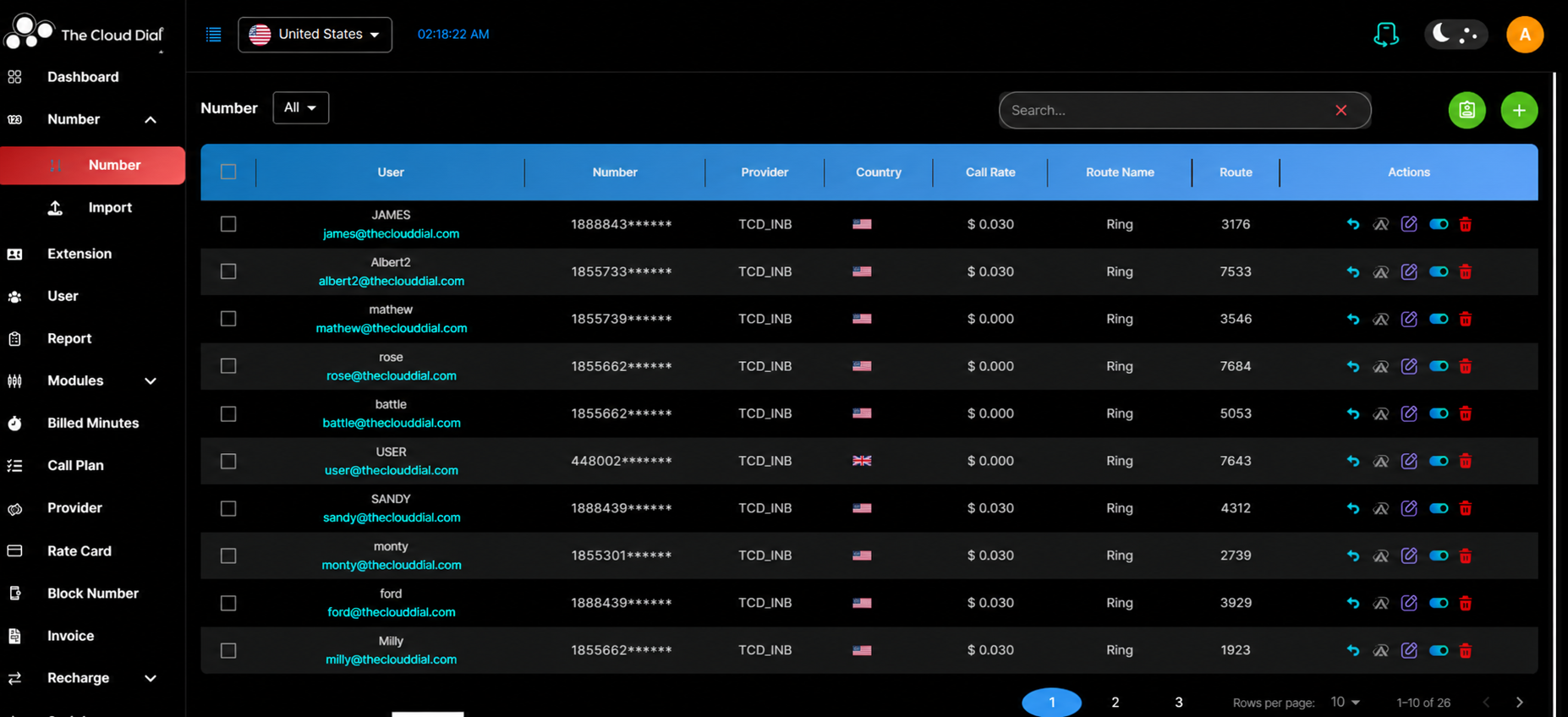Click the green clipboard icon beside search
This screenshot has width=1568, height=717.
(x=1467, y=110)
